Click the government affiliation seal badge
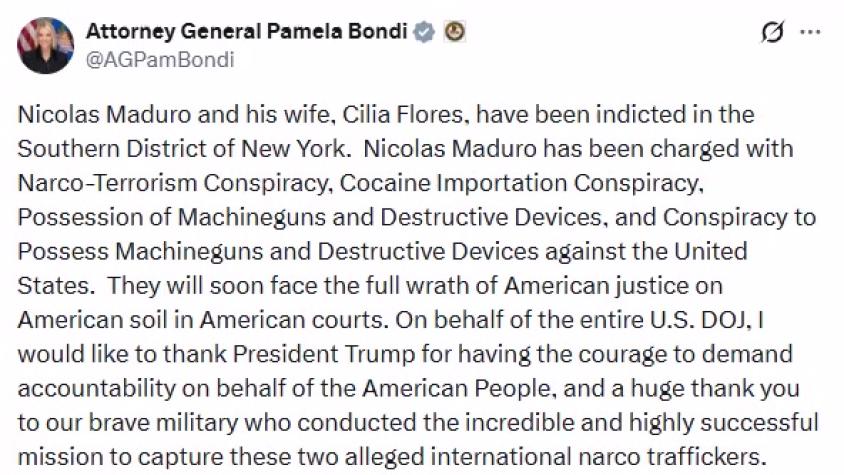 click(x=454, y=32)
